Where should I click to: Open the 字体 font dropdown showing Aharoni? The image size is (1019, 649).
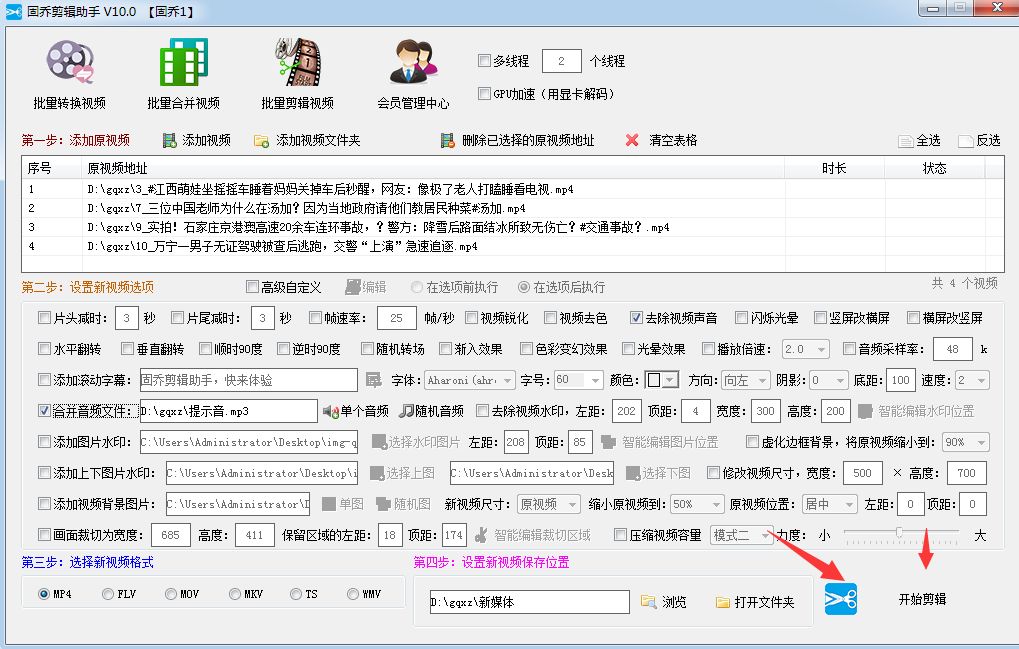click(x=470, y=379)
